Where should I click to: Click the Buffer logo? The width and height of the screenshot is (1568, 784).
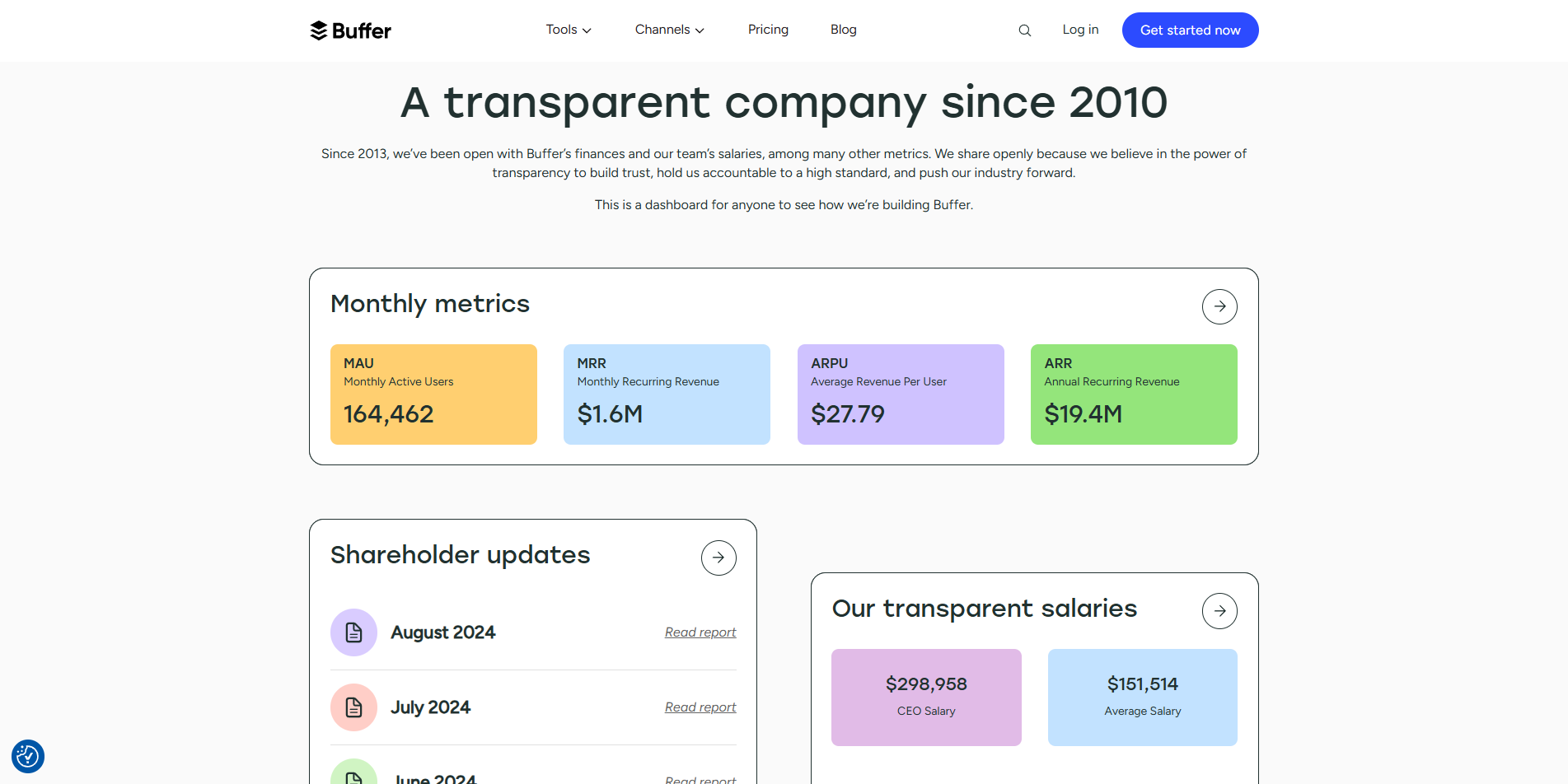coord(350,30)
